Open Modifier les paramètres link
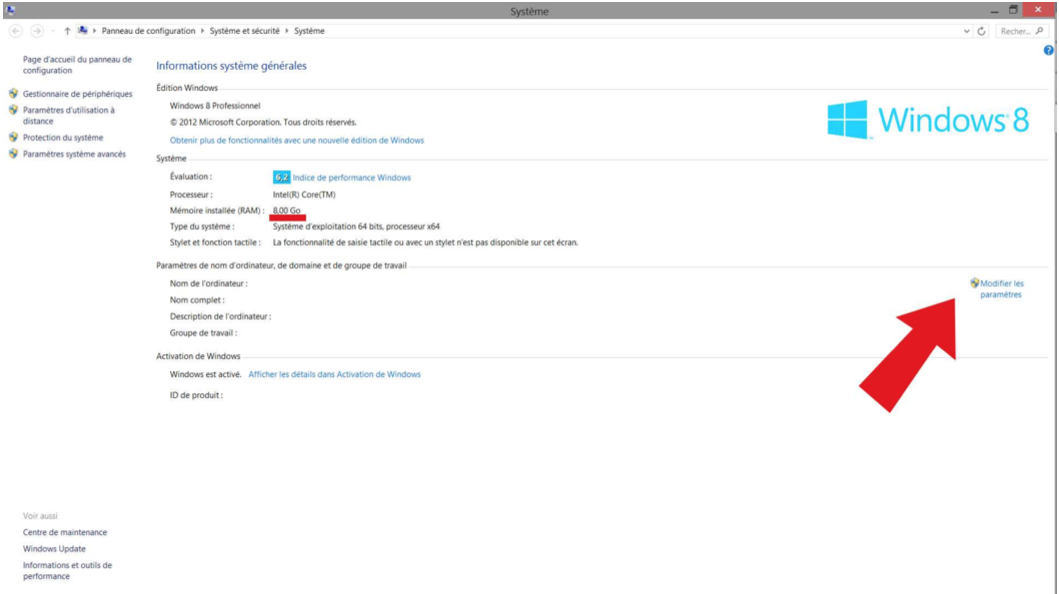1059x594 pixels. click(1001, 289)
